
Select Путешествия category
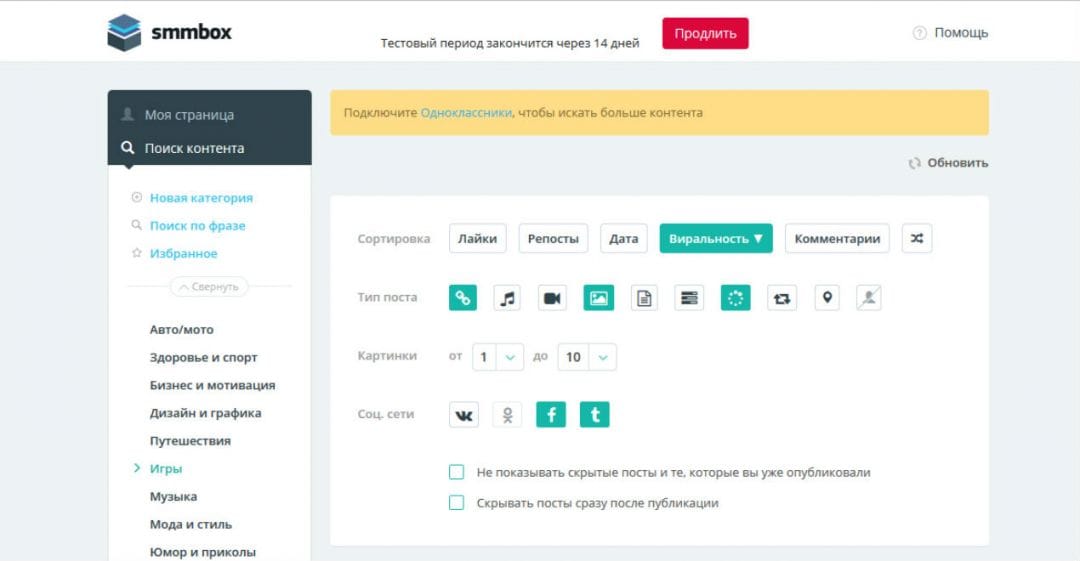(190, 440)
